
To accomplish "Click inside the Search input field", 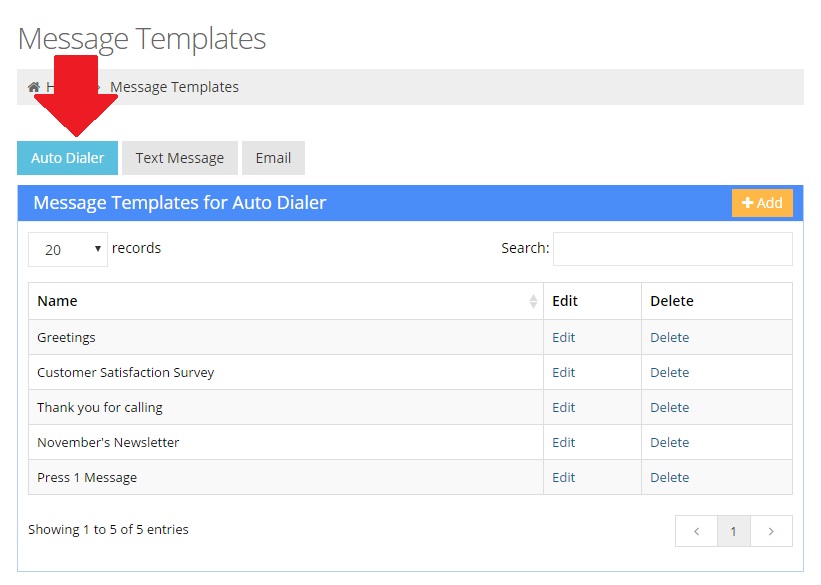I will [672, 248].
